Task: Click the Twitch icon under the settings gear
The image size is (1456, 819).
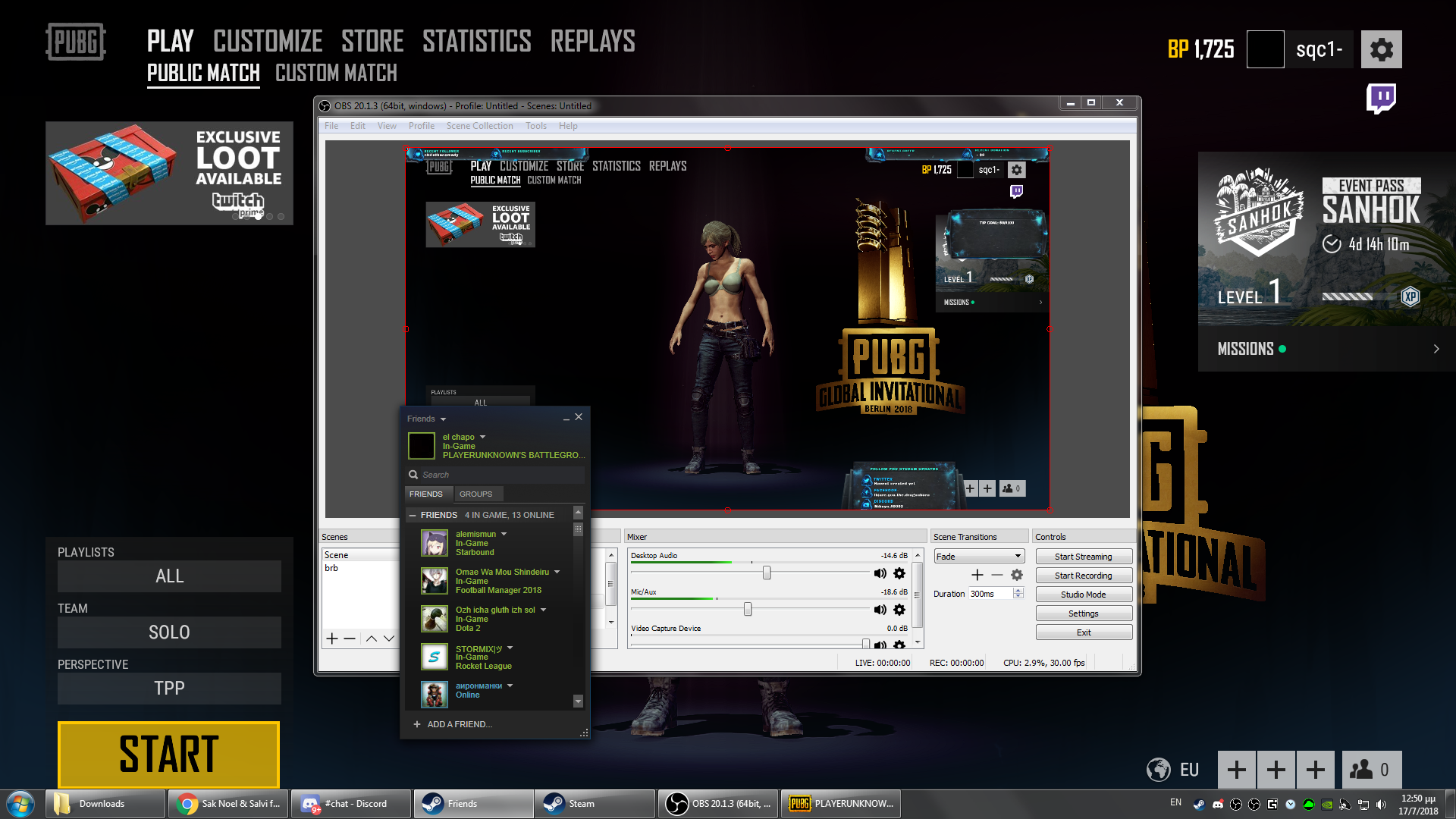Action: pos(1381,98)
